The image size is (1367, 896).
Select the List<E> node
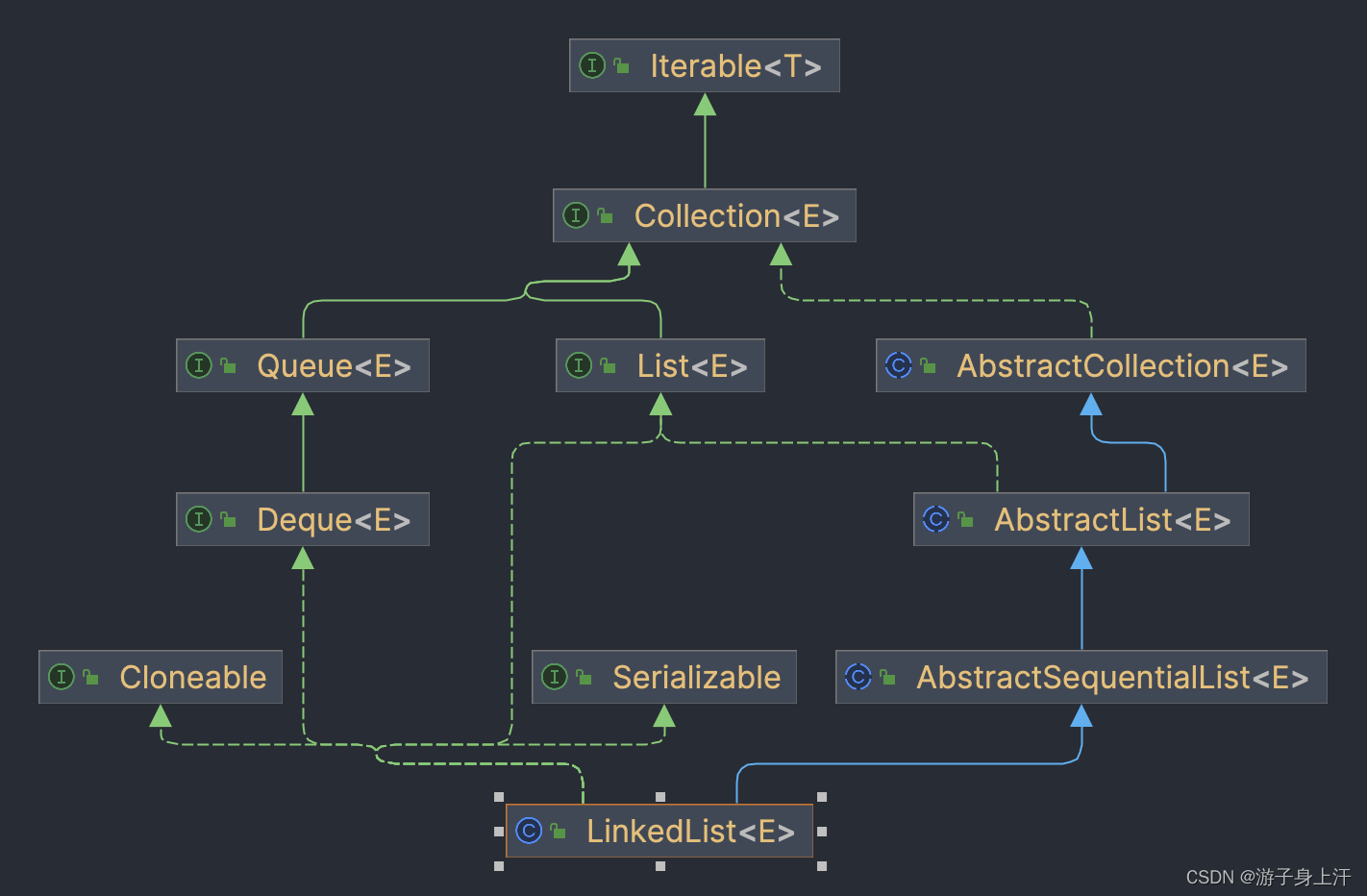tap(660, 365)
